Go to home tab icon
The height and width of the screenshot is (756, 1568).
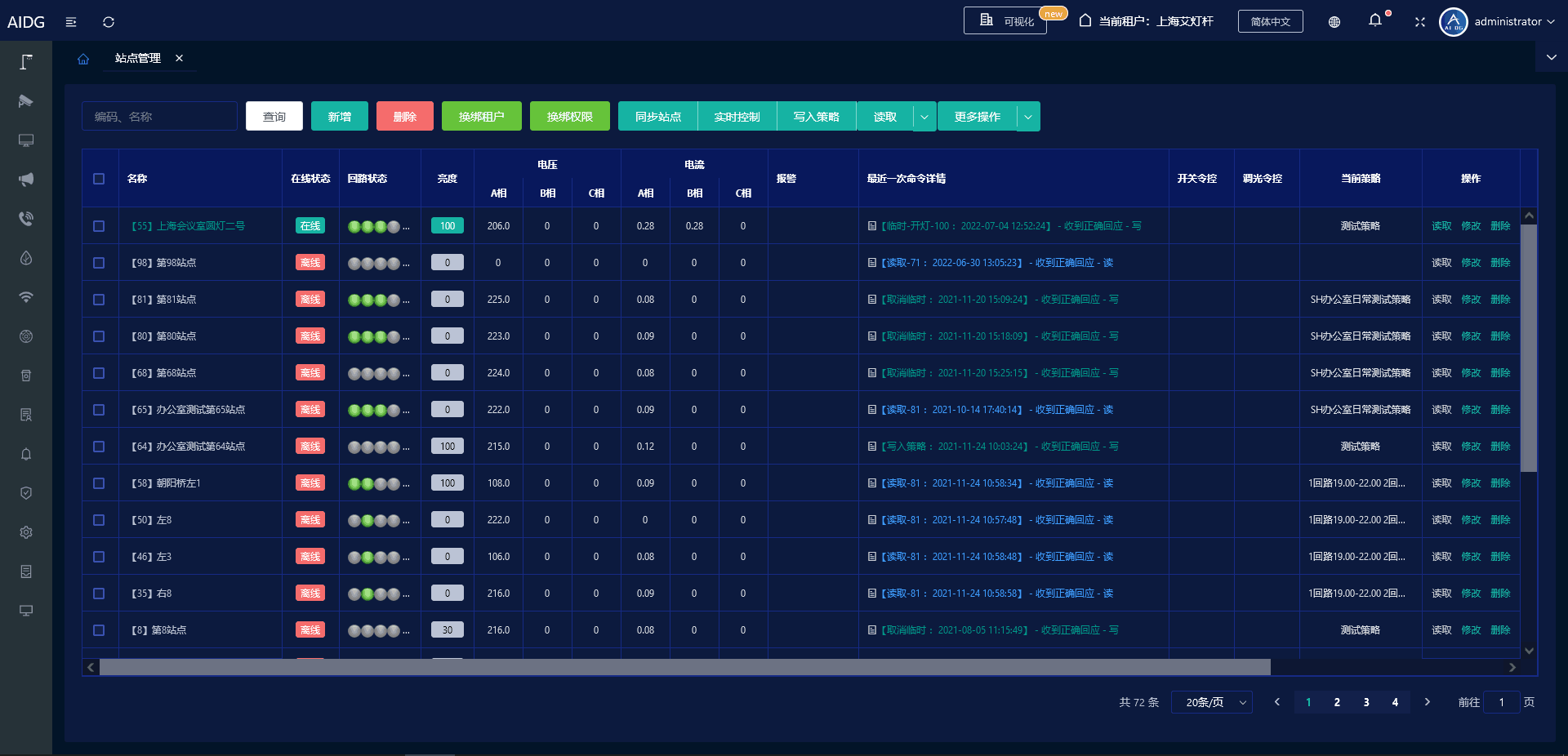pyautogui.click(x=83, y=59)
